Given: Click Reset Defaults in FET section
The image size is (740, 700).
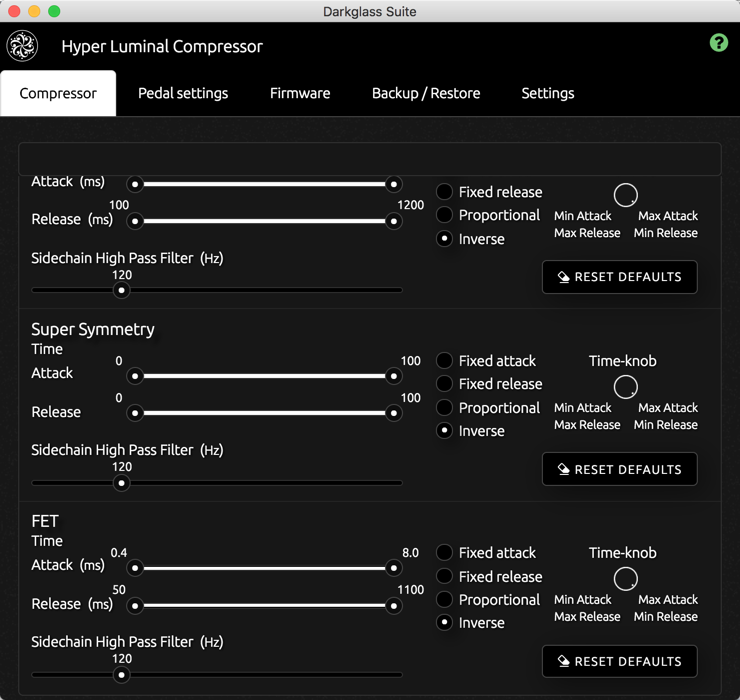Looking at the screenshot, I should [620, 661].
